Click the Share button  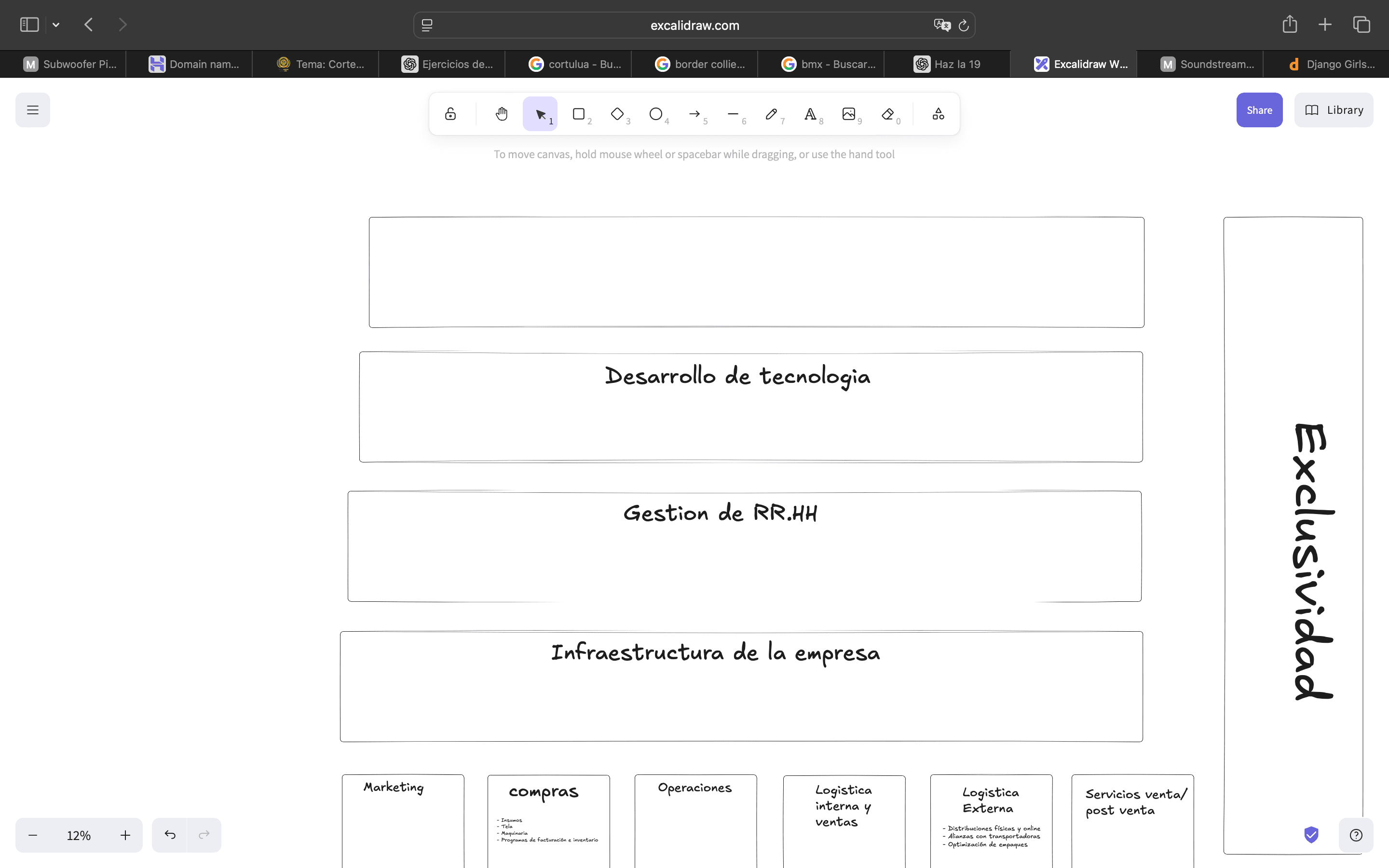(1259, 109)
